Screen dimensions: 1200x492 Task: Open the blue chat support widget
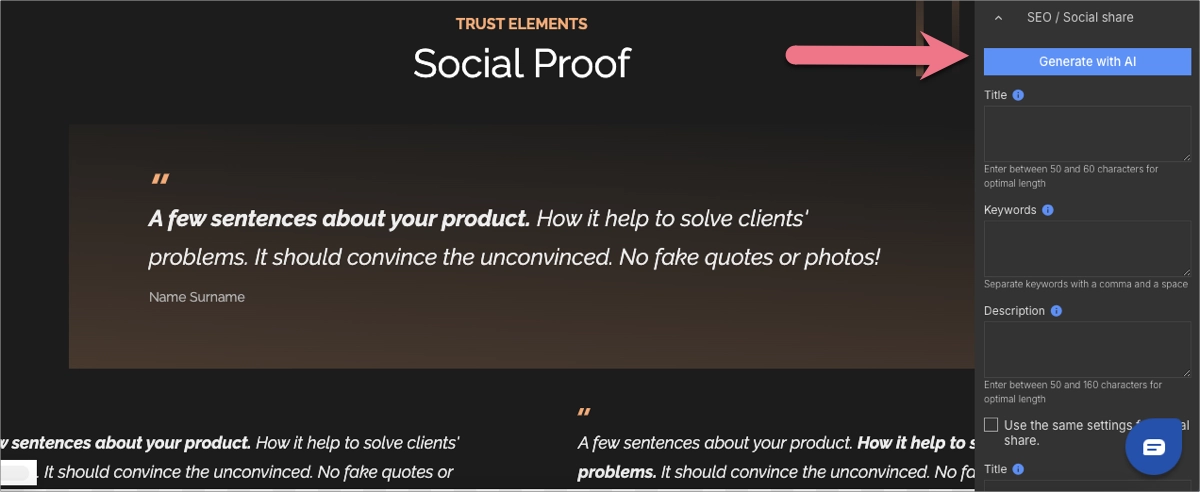click(x=1153, y=446)
